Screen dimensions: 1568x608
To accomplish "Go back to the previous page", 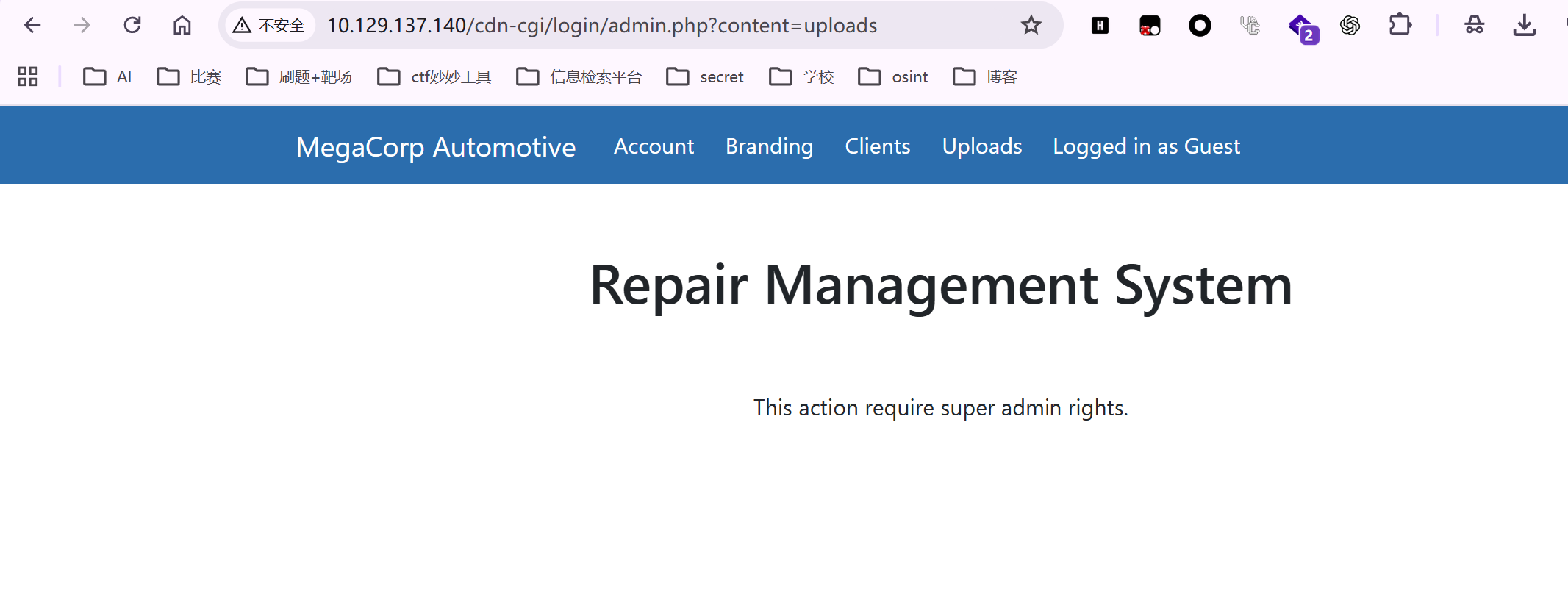I will point(32,26).
